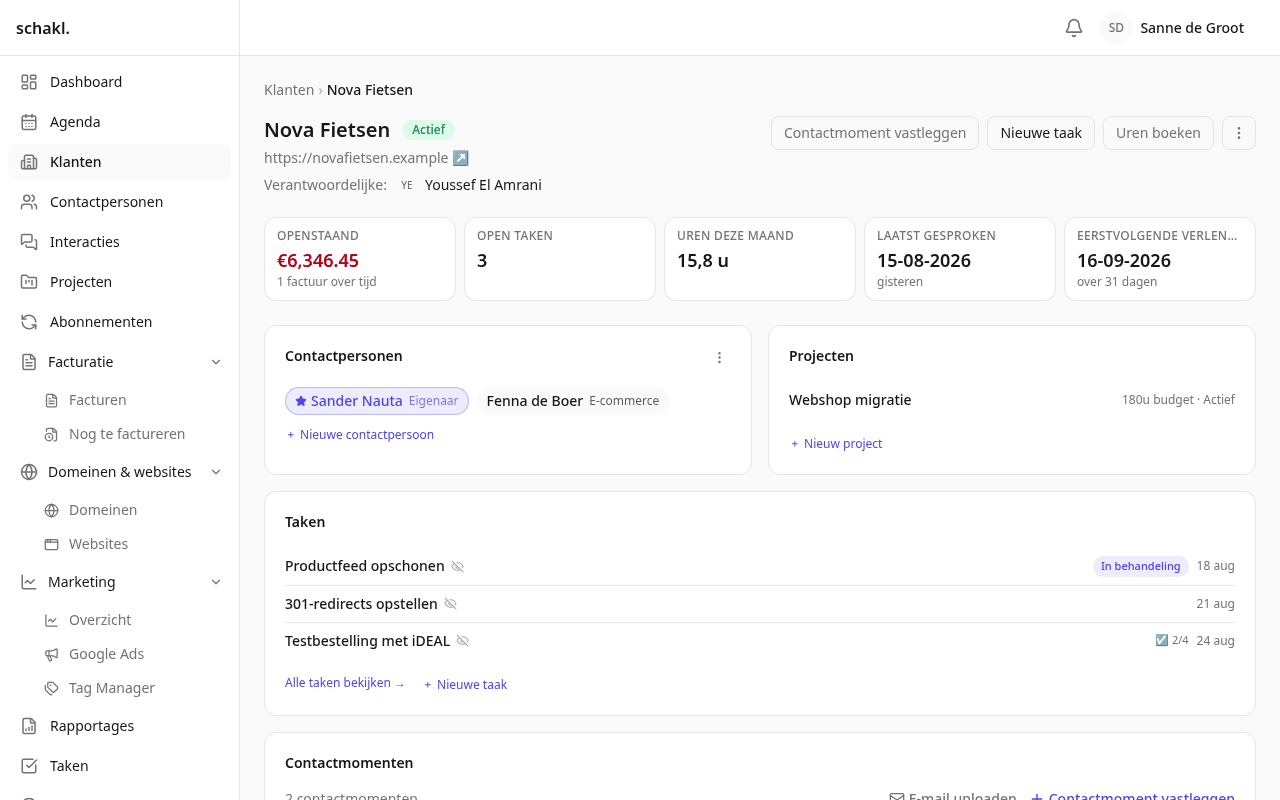1280x800 pixels.
Task: Click the Sander Nauta contact chip
Action: pos(377,401)
